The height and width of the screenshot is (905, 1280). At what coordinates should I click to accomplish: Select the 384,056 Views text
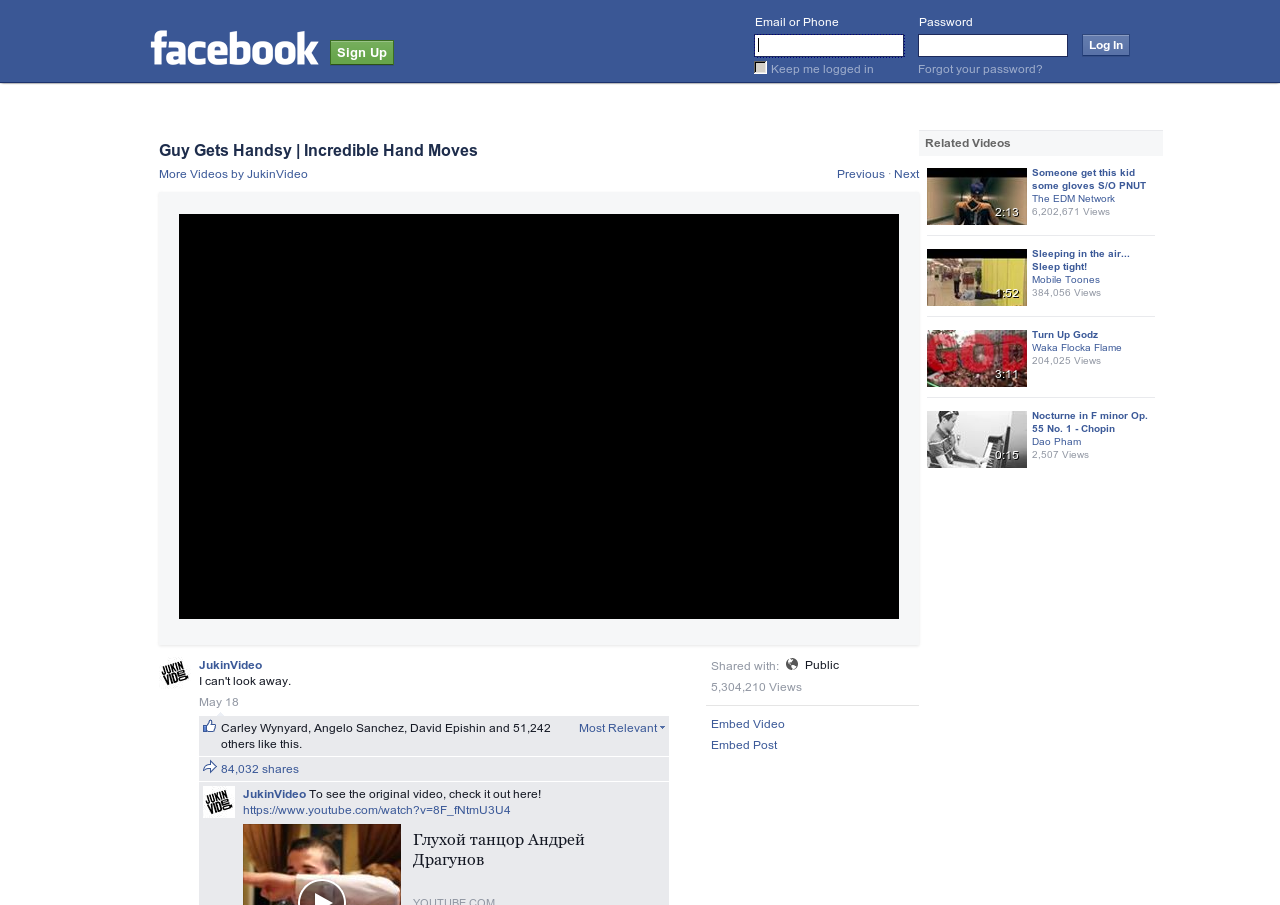click(1066, 293)
